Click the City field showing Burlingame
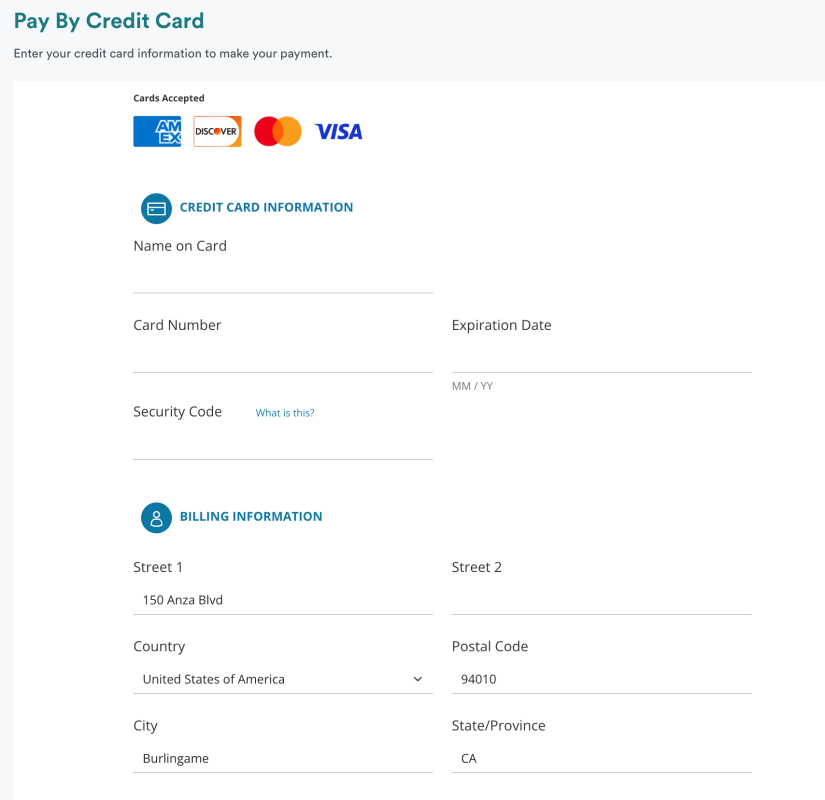Viewport: 825px width, 800px height. point(283,758)
